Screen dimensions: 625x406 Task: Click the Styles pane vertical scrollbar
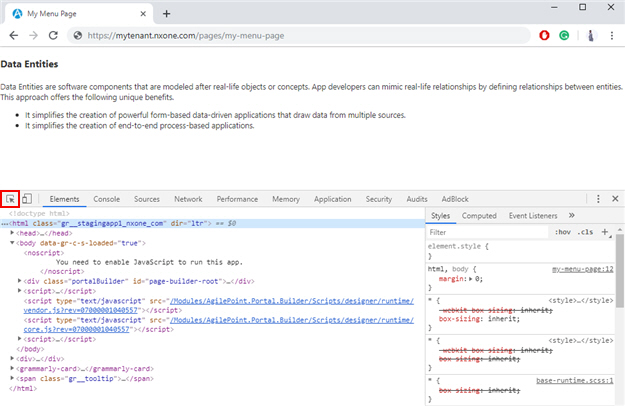point(619,271)
